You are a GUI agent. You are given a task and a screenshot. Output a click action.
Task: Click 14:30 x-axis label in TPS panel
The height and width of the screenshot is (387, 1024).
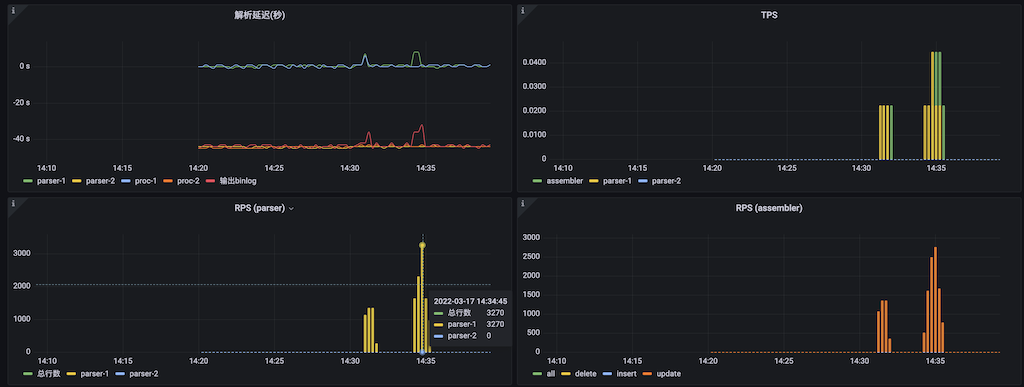point(861,168)
